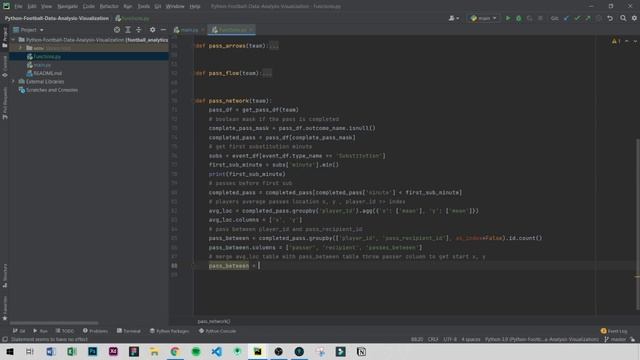Hide the Project tool window with minus icon

point(163,30)
